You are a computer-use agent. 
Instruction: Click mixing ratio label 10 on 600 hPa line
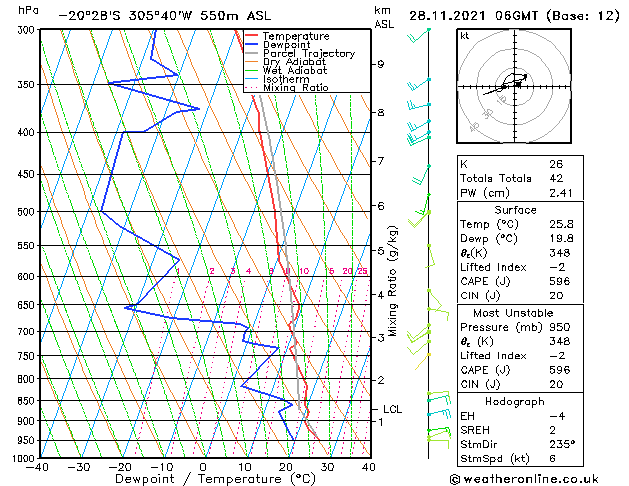(304, 271)
